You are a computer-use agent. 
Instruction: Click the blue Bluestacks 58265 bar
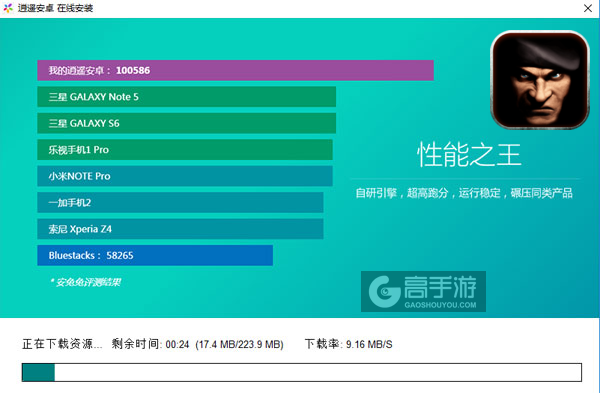tap(155, 255)
